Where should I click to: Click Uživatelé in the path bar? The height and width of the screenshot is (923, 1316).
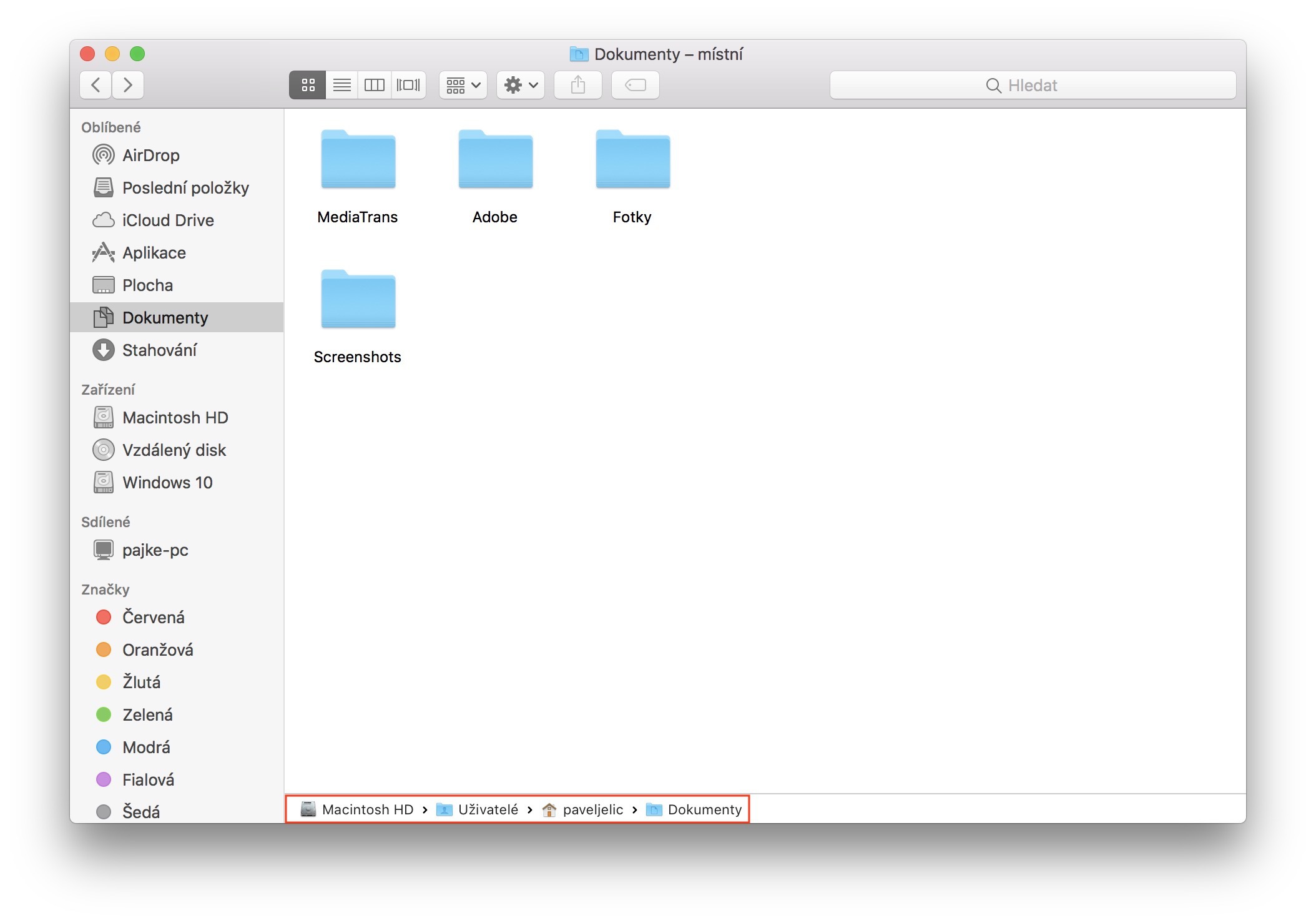coord(487,810)
